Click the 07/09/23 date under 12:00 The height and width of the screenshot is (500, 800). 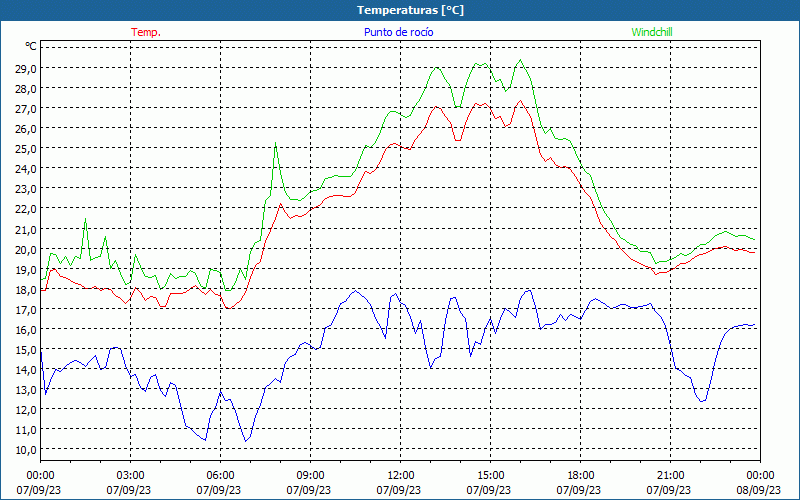[x=399, y=490]
